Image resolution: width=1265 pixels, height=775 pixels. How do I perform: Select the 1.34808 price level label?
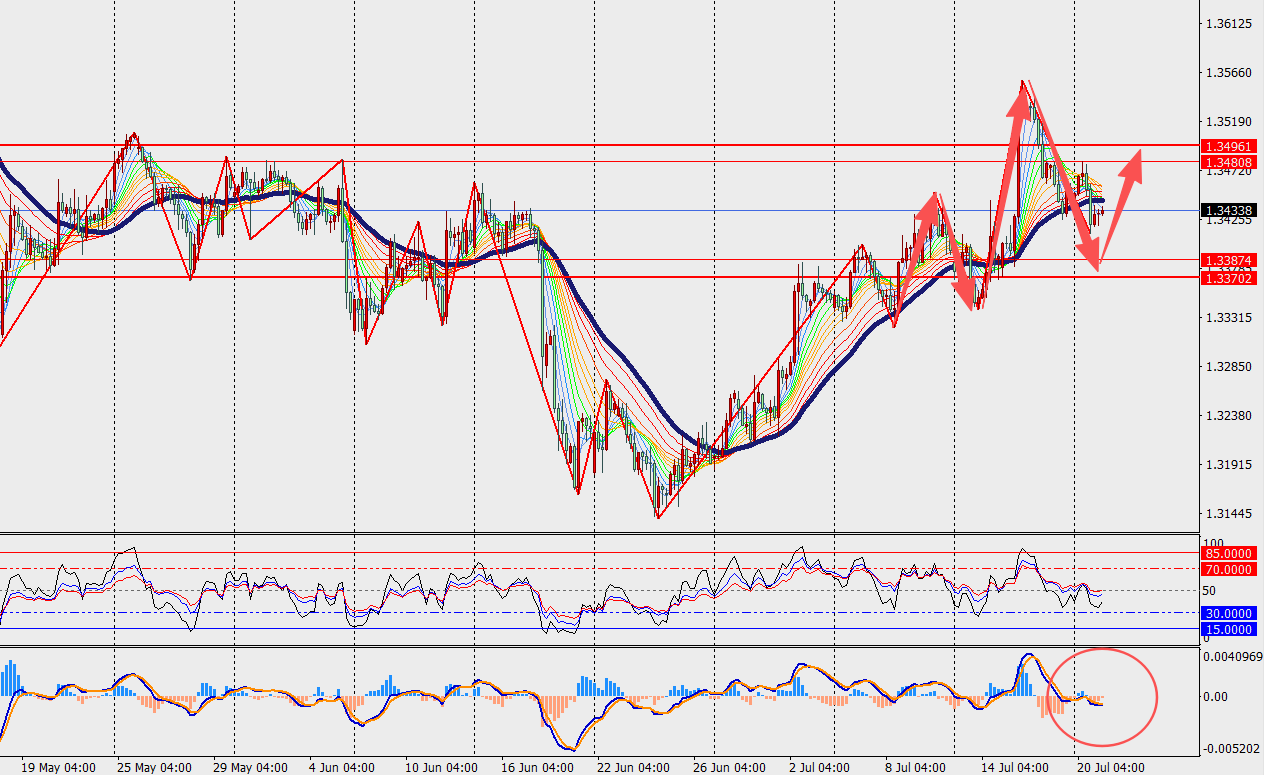point(1229,162)
